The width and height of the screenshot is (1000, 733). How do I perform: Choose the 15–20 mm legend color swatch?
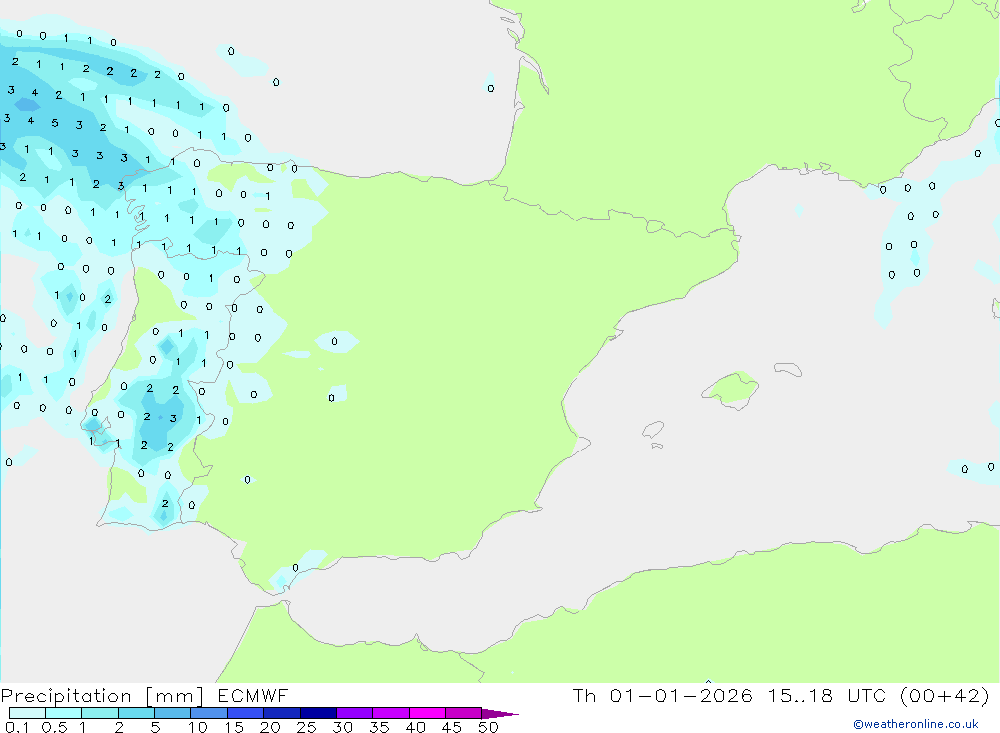tap(246, 713)
